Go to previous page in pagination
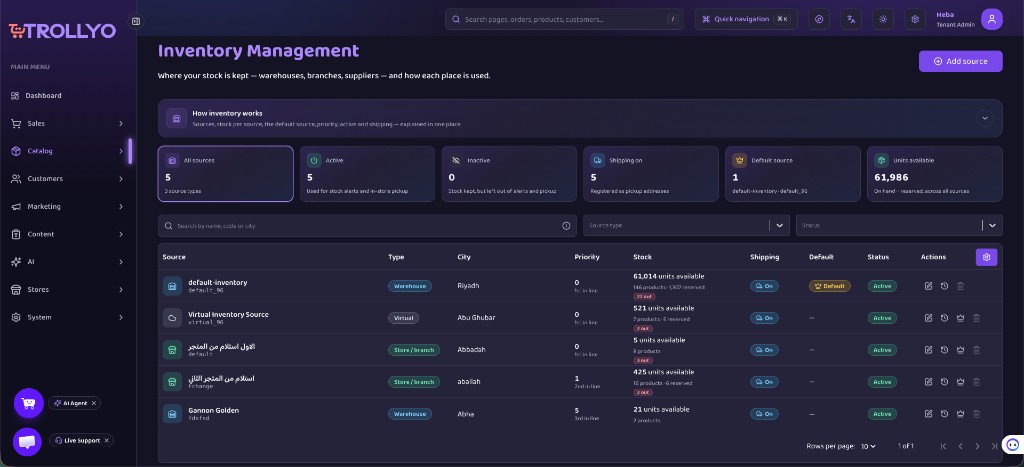Viewport: 1024px width, 467px height. (961, 446)
